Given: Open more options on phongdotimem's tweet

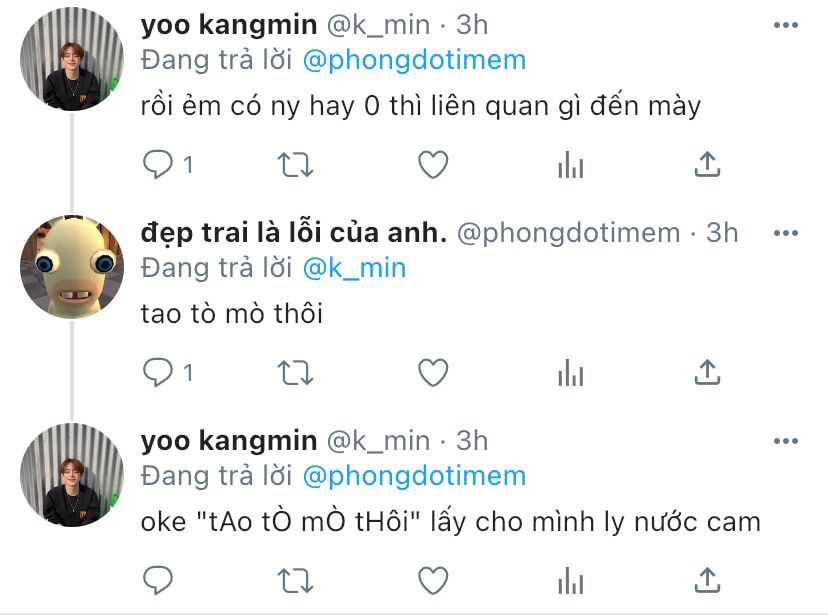Looking at the screenshot, I should (x=786, y=233).
